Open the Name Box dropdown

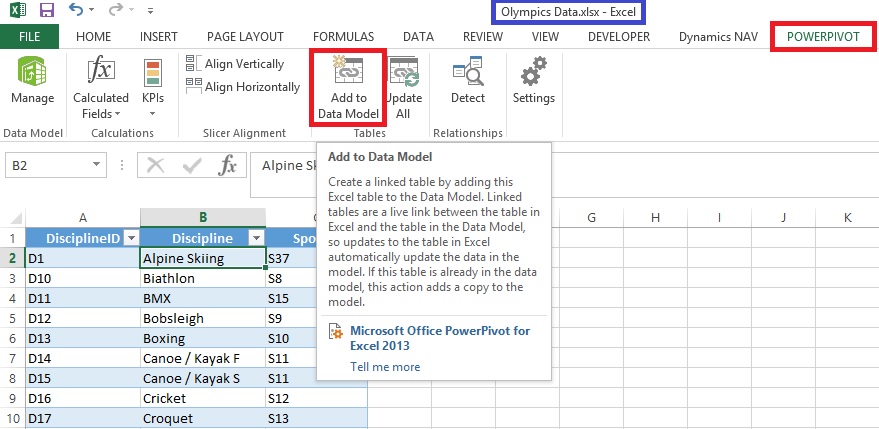coord(96,165)
